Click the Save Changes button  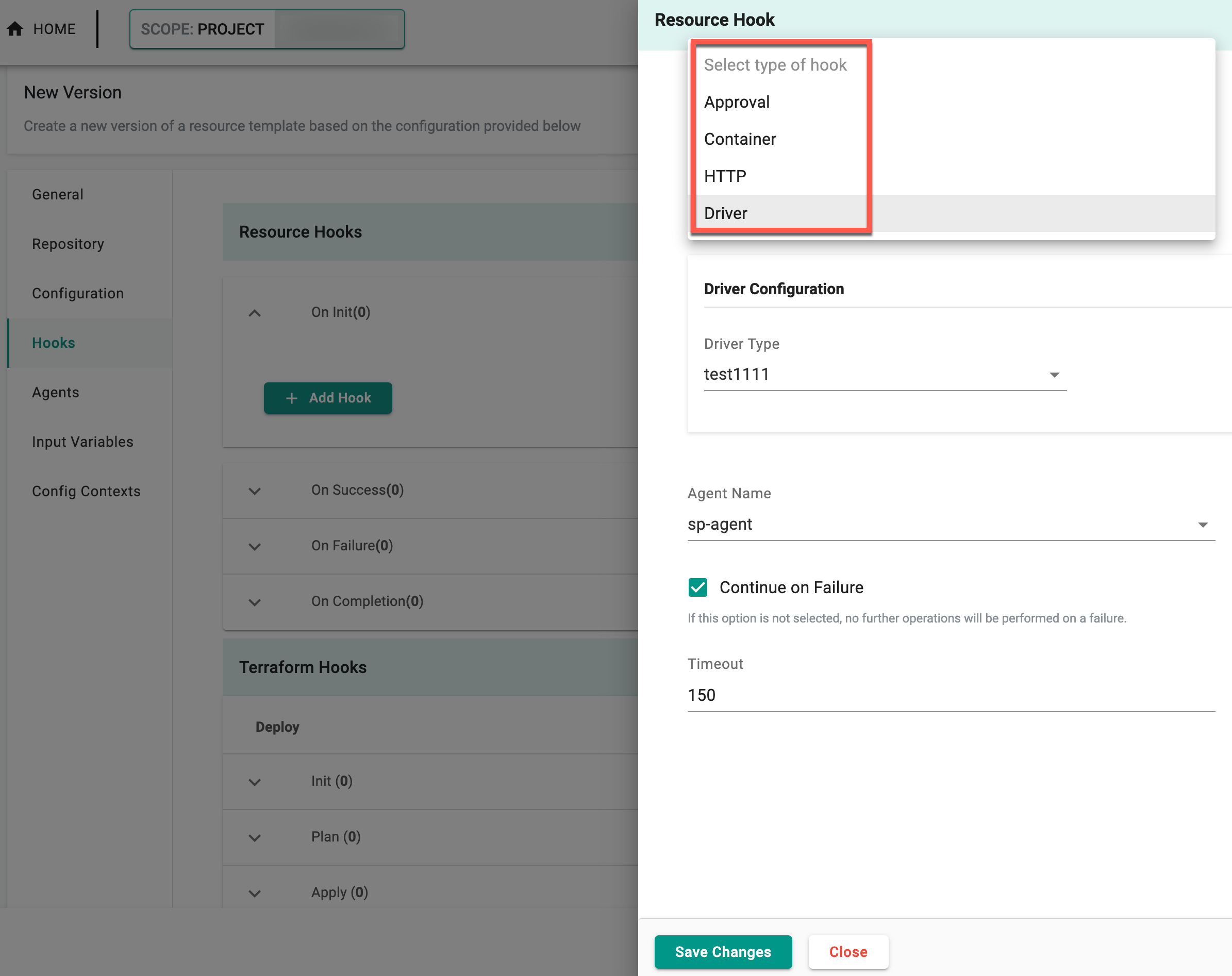[x=723, y=952]
